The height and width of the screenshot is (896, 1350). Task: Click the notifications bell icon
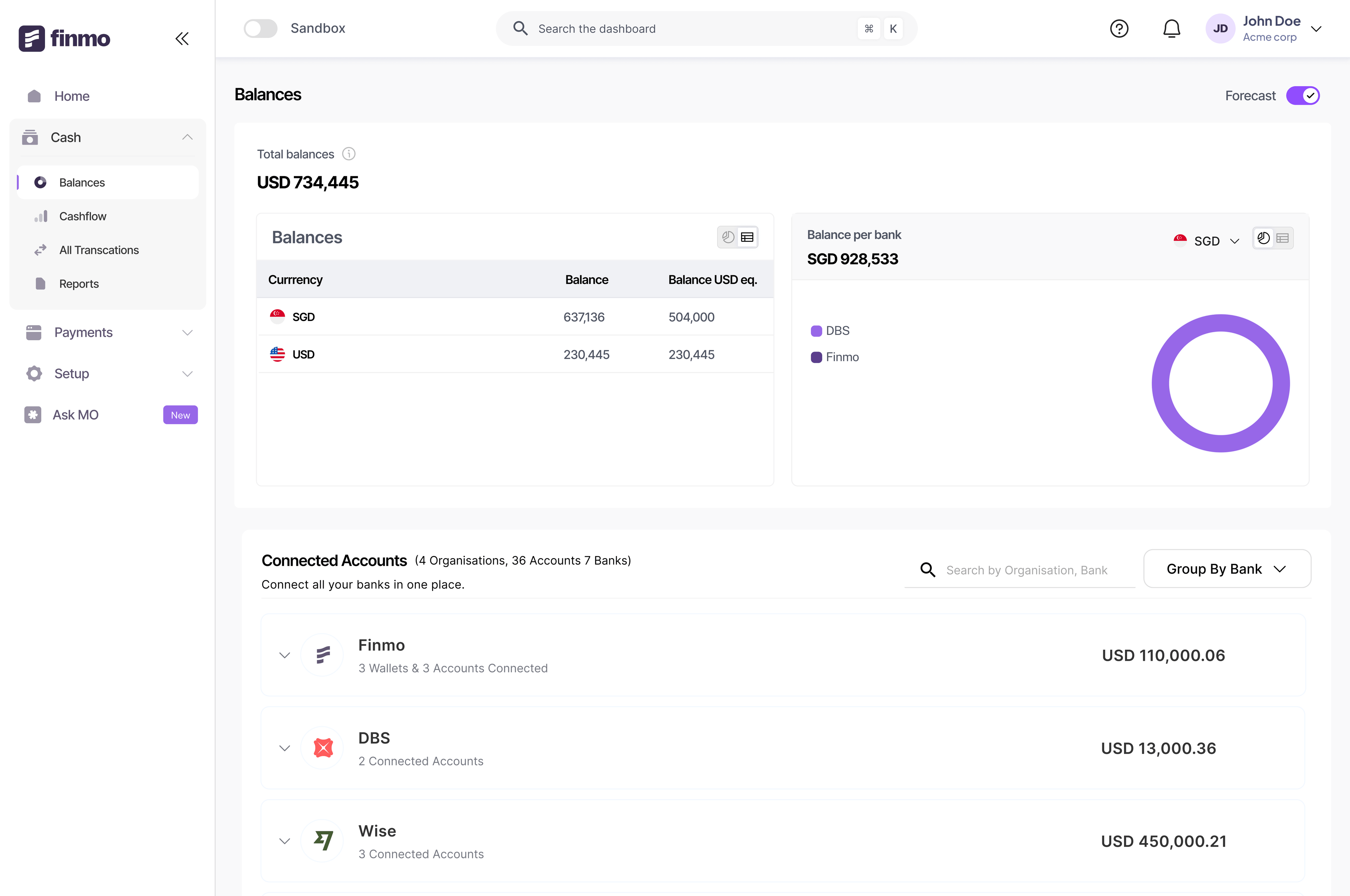pos(1171,28)
